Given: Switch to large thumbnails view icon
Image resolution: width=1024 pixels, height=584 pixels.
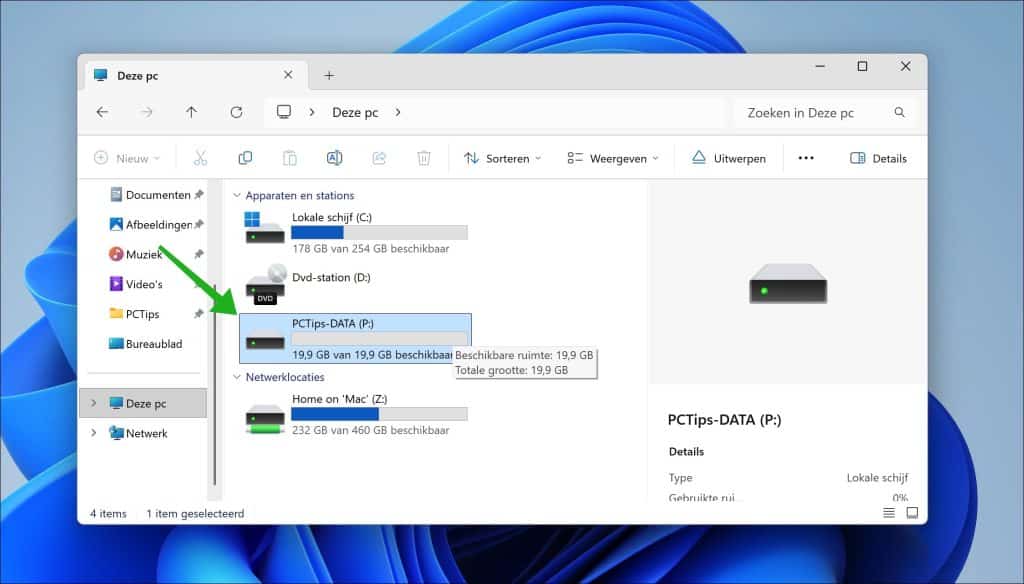Looking at the screenshot, I should [x=912, y=513].
